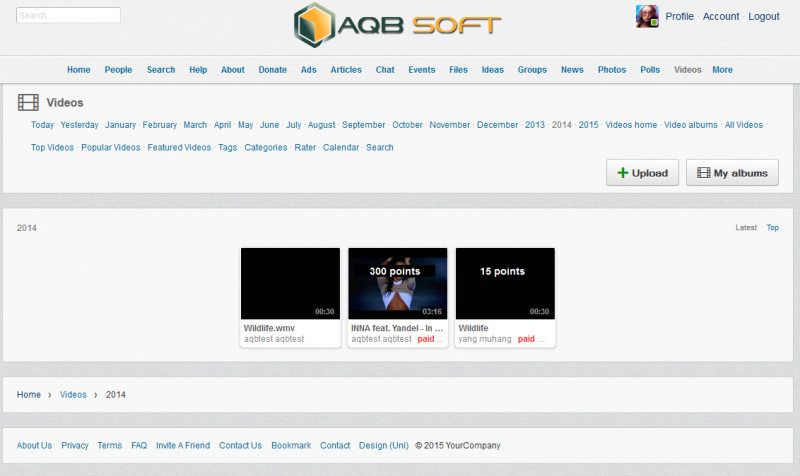Open Featured Videos link
The image size is (800, 476).
coord(179,147)
